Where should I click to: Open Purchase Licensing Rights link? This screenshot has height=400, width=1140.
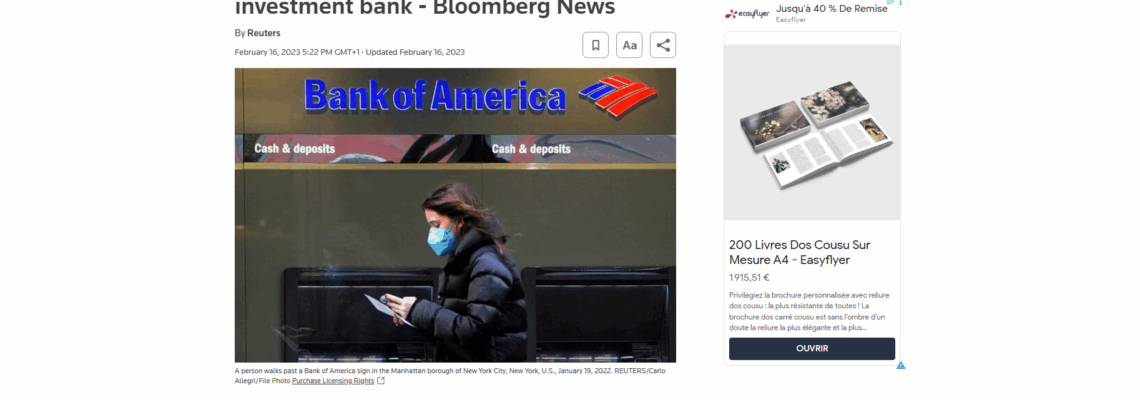333,380
